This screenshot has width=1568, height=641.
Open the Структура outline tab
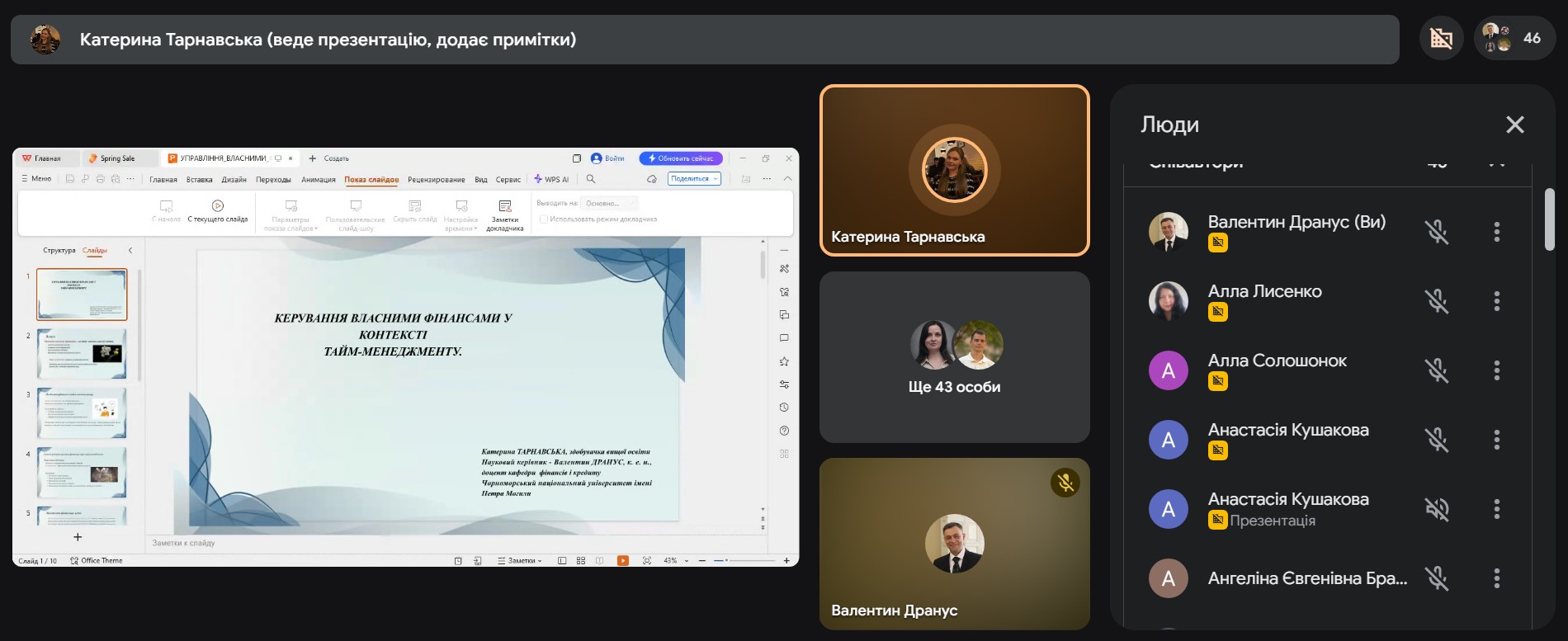tap(59, 250)
